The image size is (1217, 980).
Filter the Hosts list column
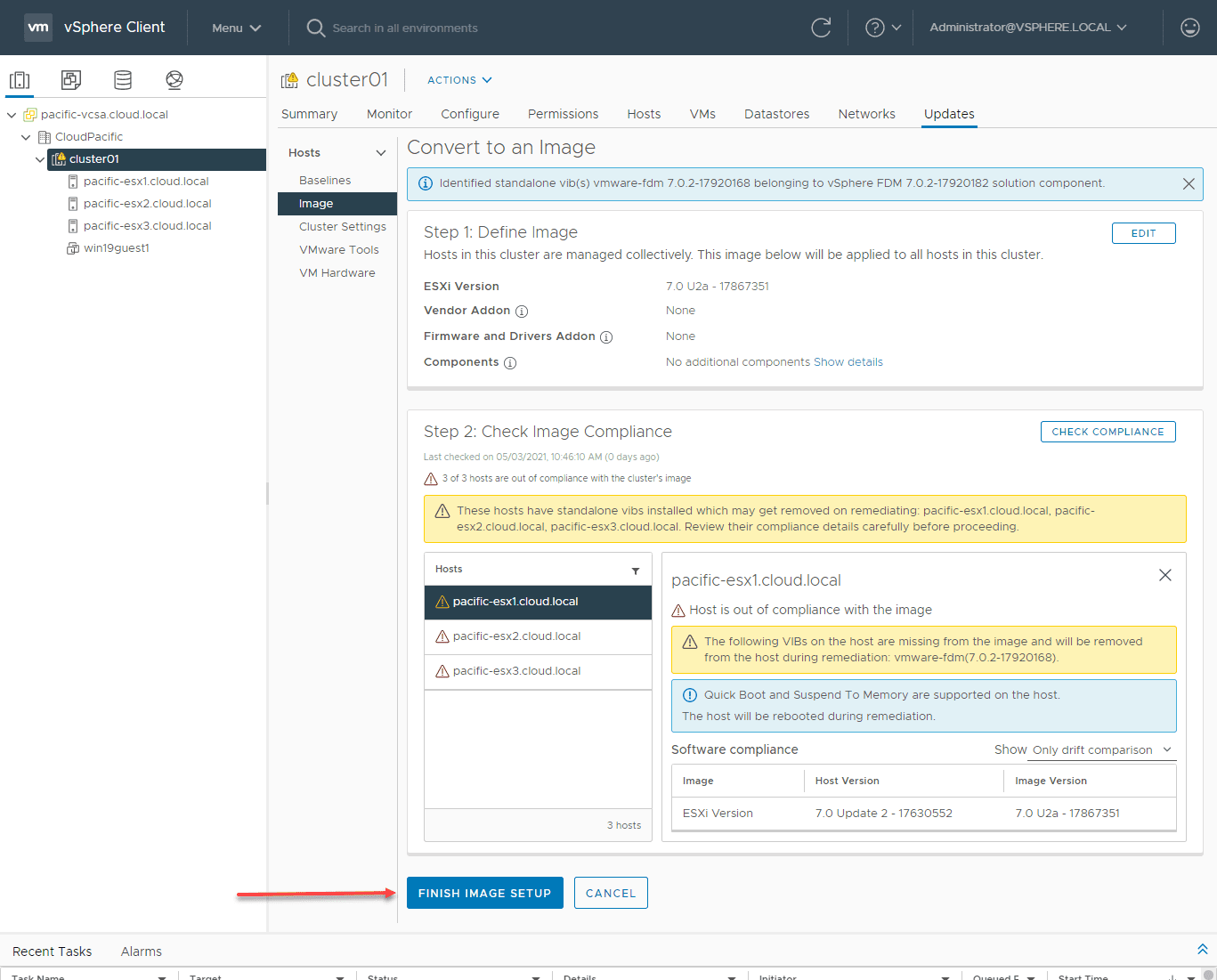[x=636, y=571]
